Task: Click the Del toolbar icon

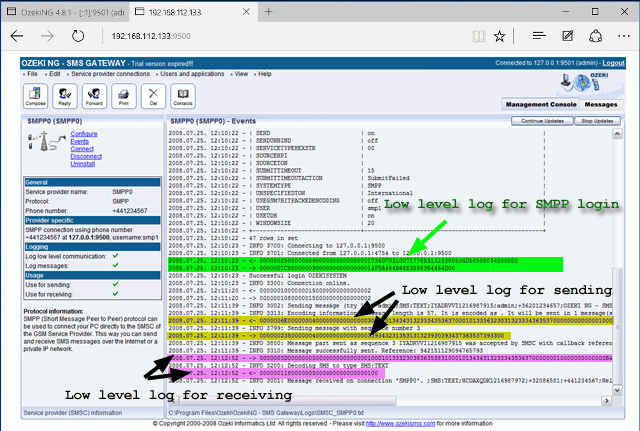Action: coord(153,96)
